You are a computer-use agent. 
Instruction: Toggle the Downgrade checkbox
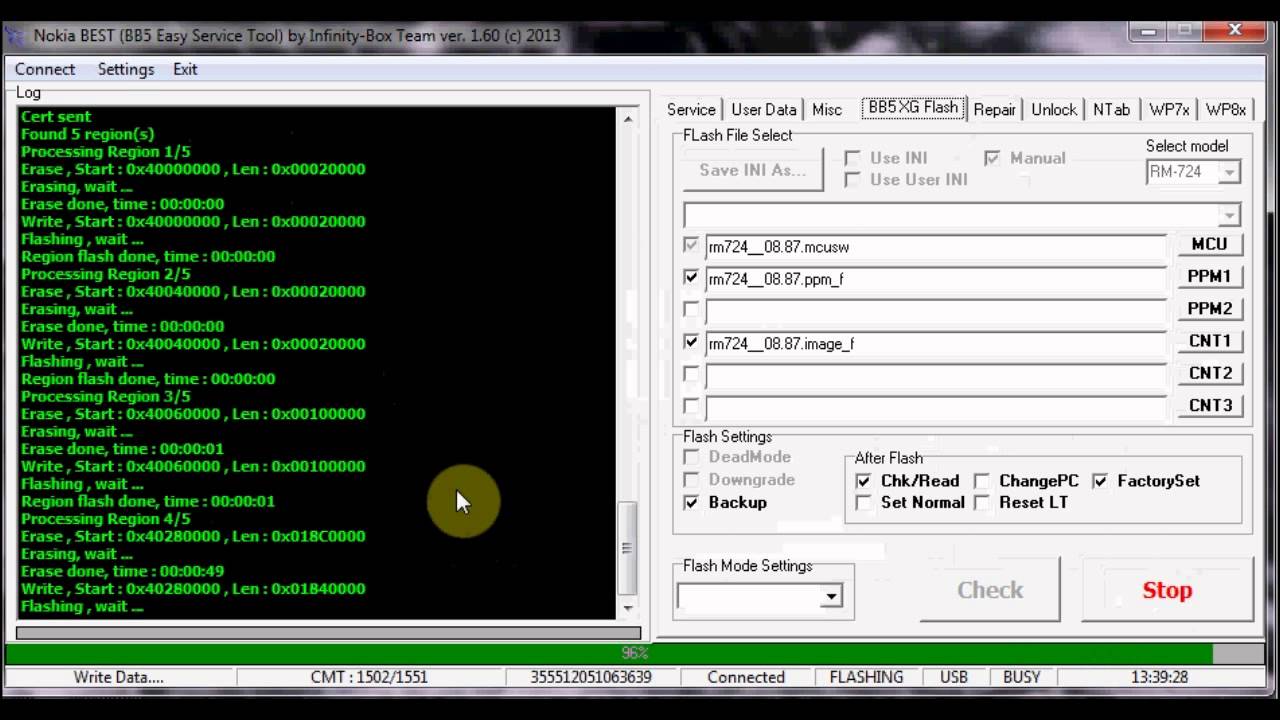click(691, 480)
